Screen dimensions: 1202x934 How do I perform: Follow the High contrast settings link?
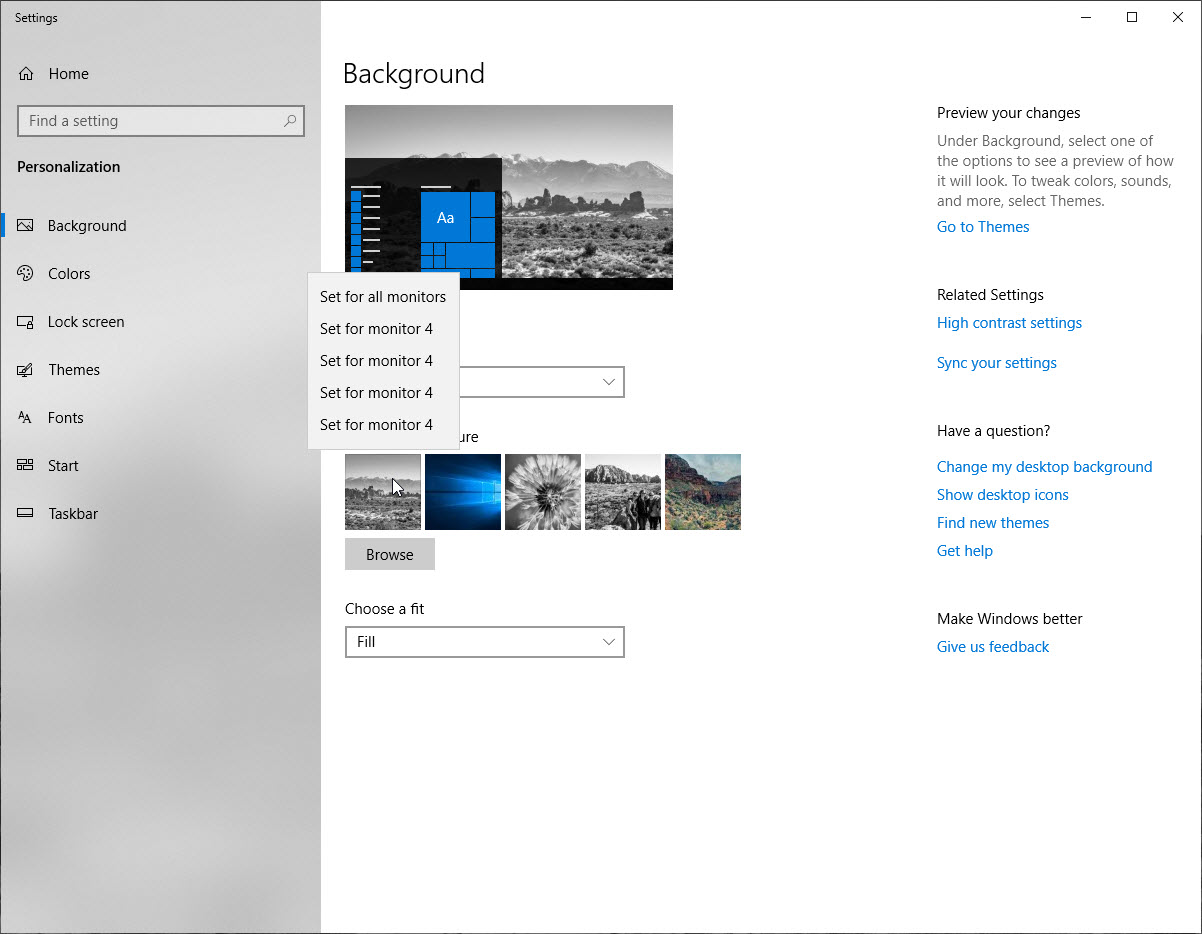pyautogui.click(x=1009, y=323)
